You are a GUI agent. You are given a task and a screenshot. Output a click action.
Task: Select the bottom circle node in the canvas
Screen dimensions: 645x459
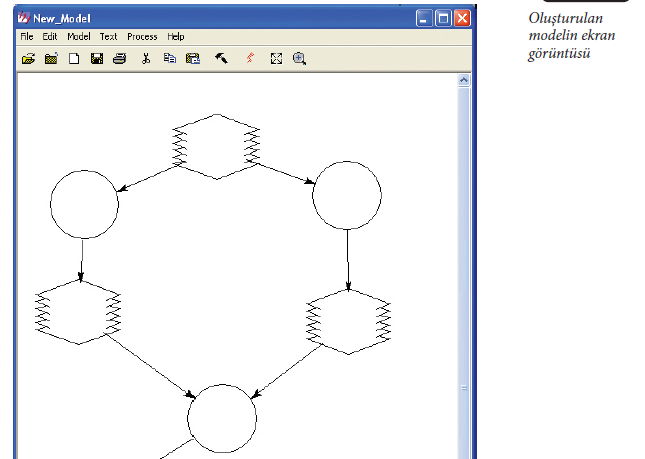(x=222, y=417)
